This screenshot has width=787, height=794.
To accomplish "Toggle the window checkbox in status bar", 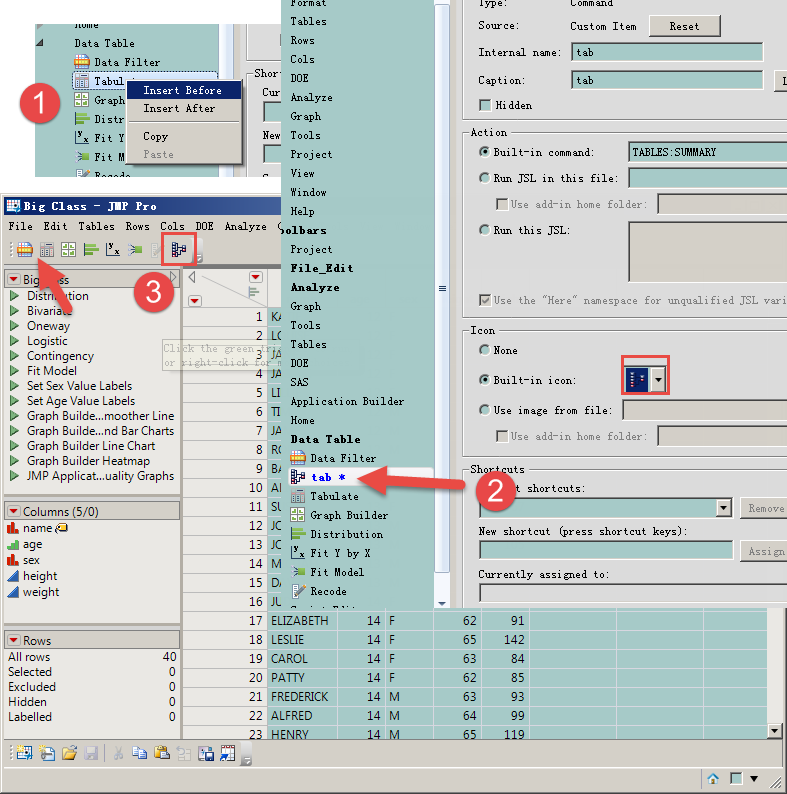I will (736, 778).
